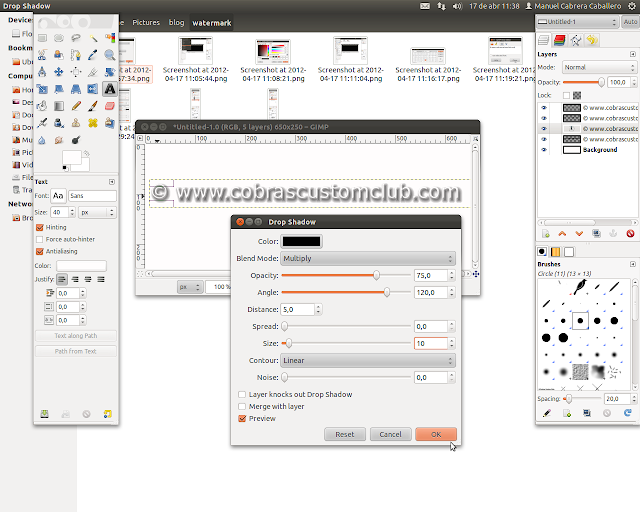Uncheck the Preview checkbox
This screenshot has height=512, width=640.
tap(242, 419)
